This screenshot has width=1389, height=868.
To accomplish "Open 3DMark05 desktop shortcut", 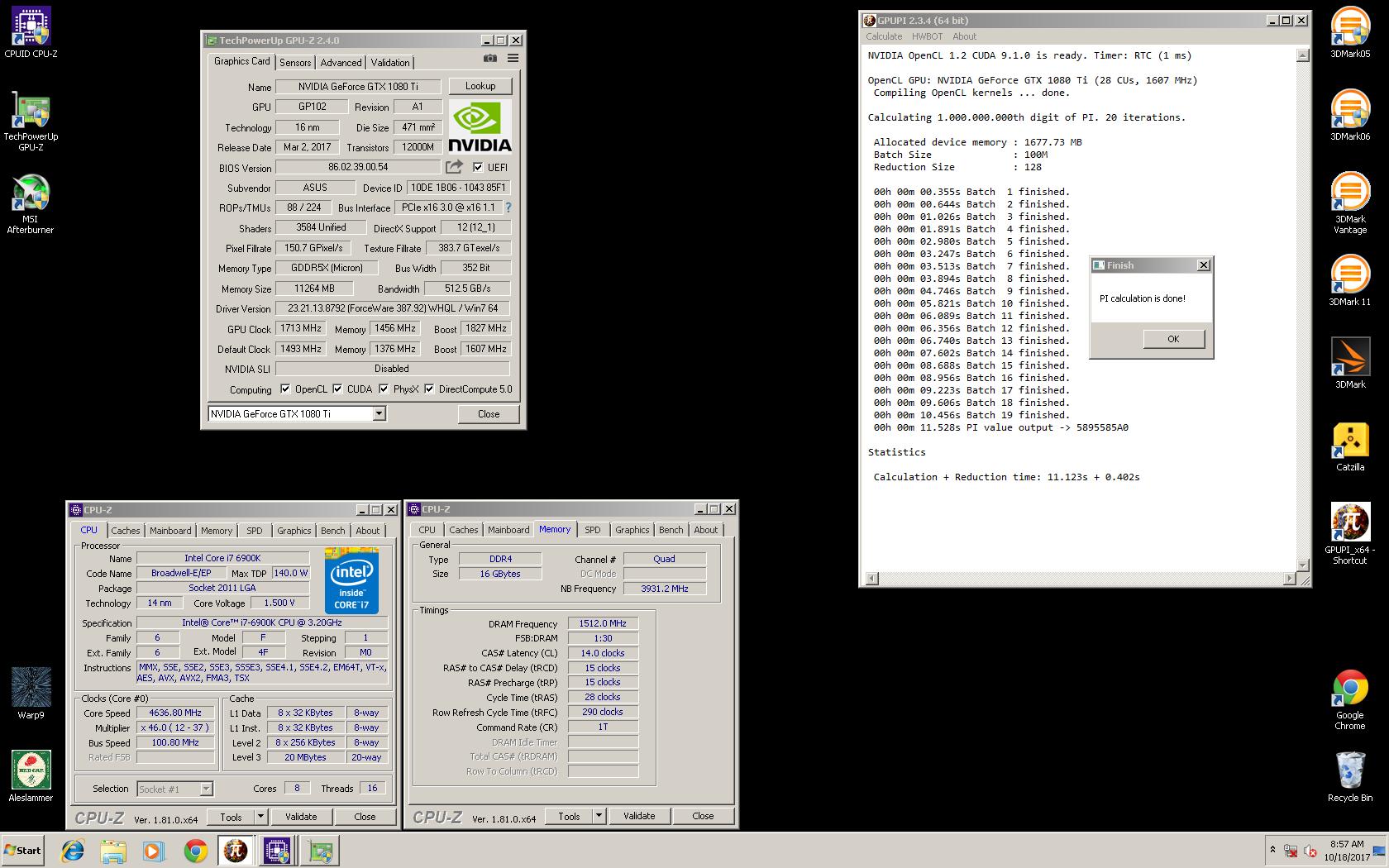I will (1350, 33).
